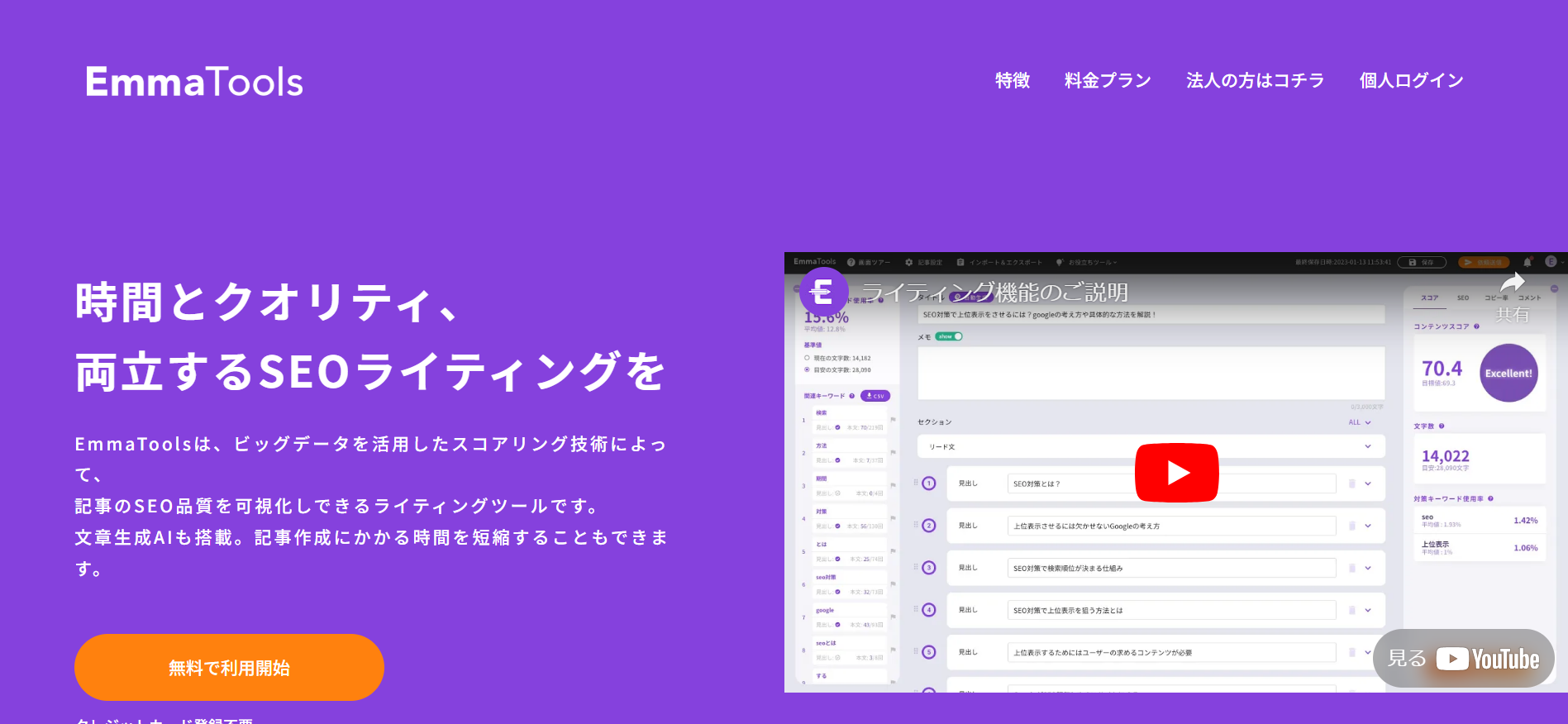
Task: Click the empty メモ text area
Action: point(1151,373)
